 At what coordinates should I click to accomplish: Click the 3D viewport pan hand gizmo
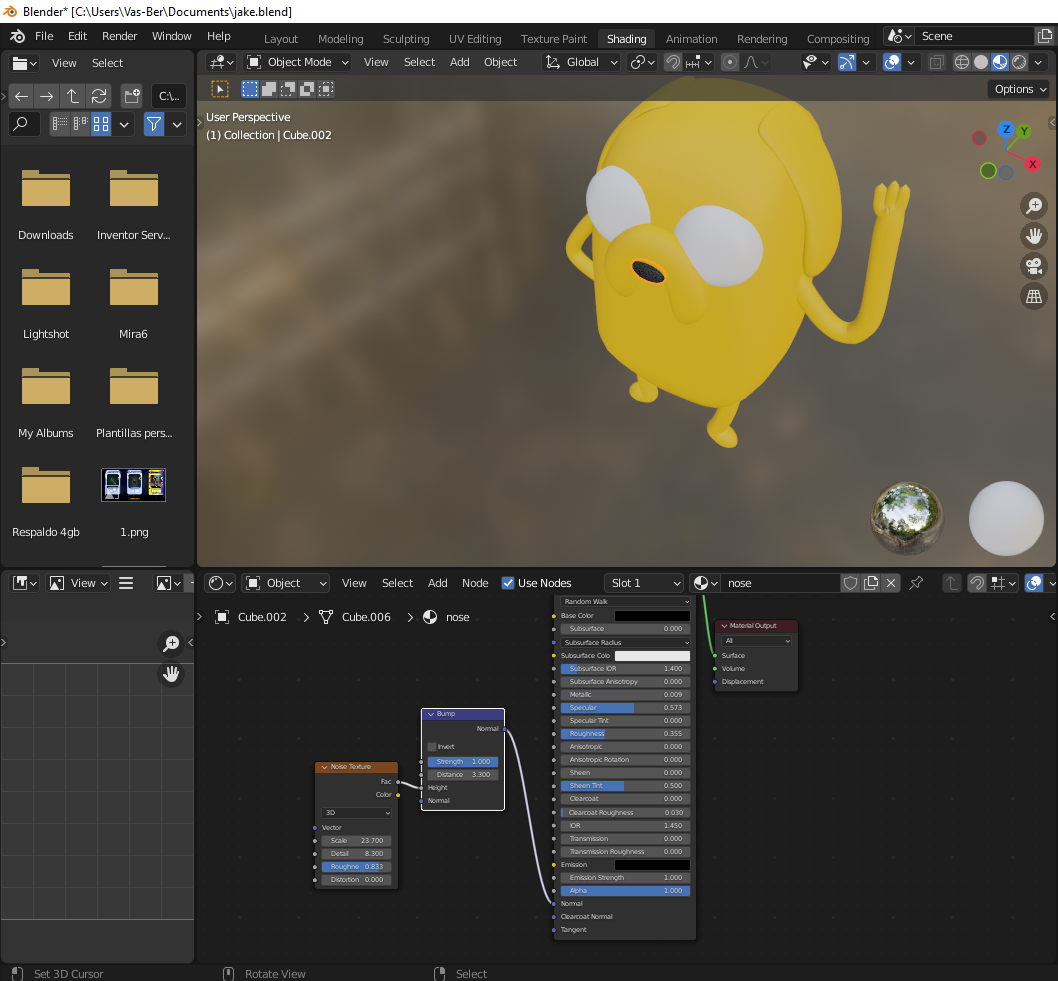1034,236
